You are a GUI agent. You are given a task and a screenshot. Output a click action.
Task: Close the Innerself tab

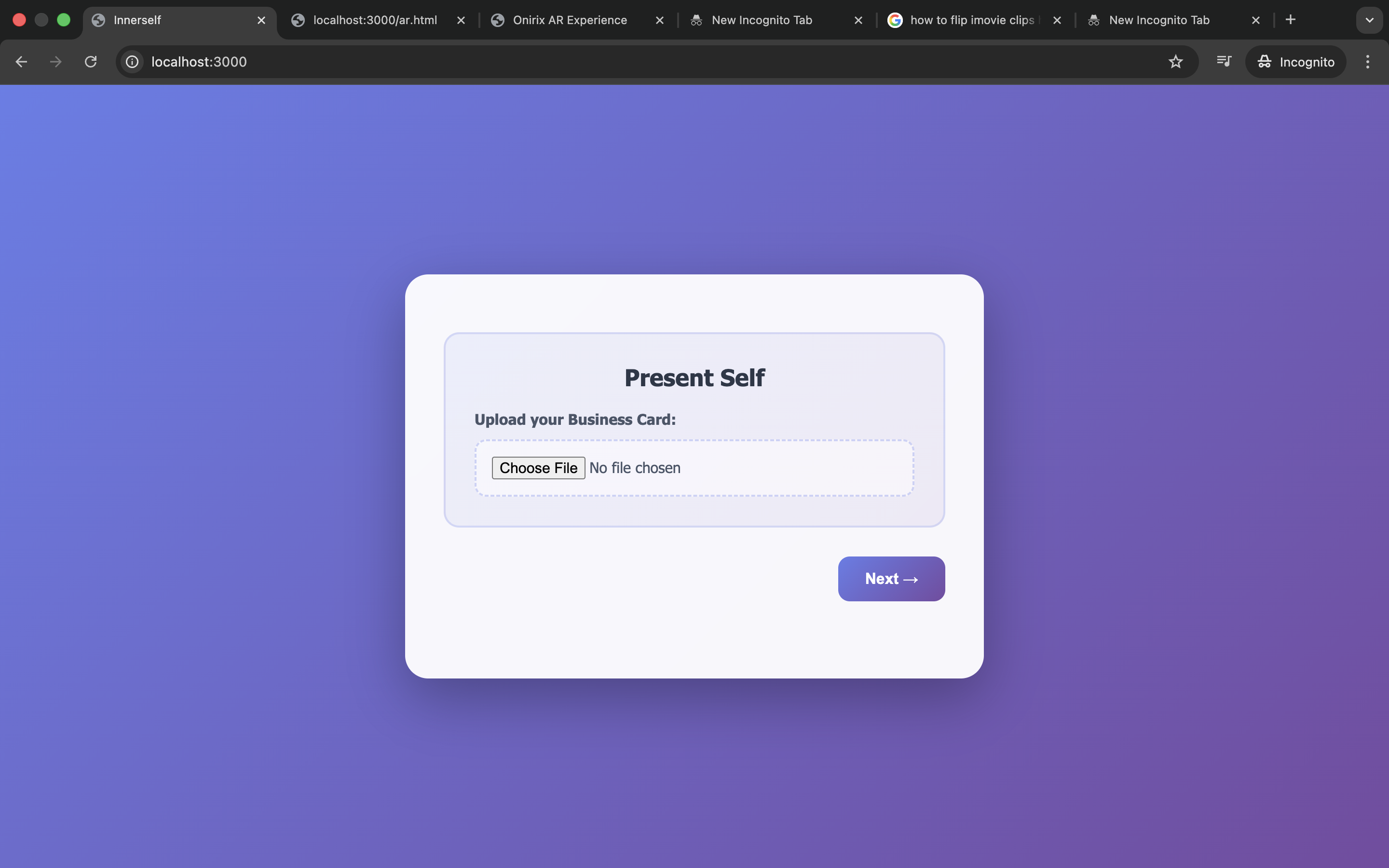click(x=261, y=20)
